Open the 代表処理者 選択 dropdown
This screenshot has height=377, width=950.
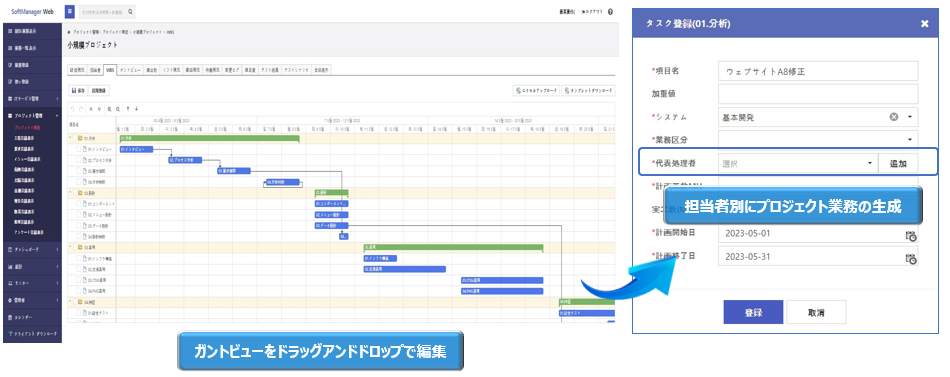tap(797, 164)
